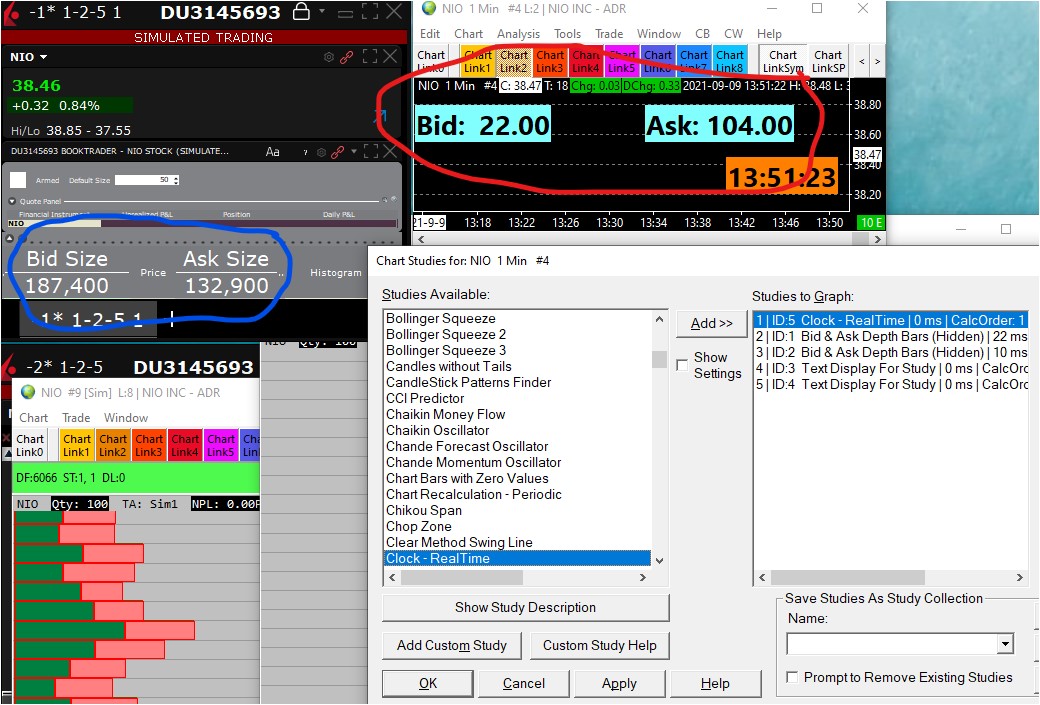
Task: Select Clock - RealTime in Studies Available list
Action: [x=517, y=558]
